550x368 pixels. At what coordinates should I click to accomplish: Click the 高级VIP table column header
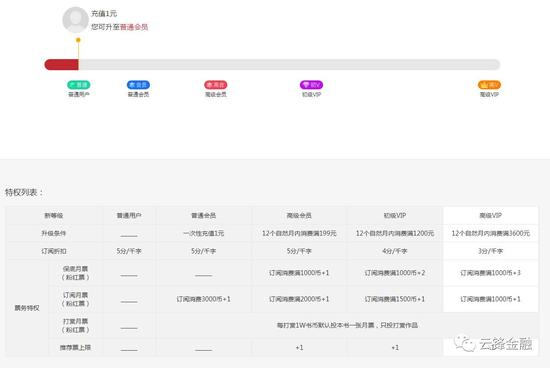[490, 215]
